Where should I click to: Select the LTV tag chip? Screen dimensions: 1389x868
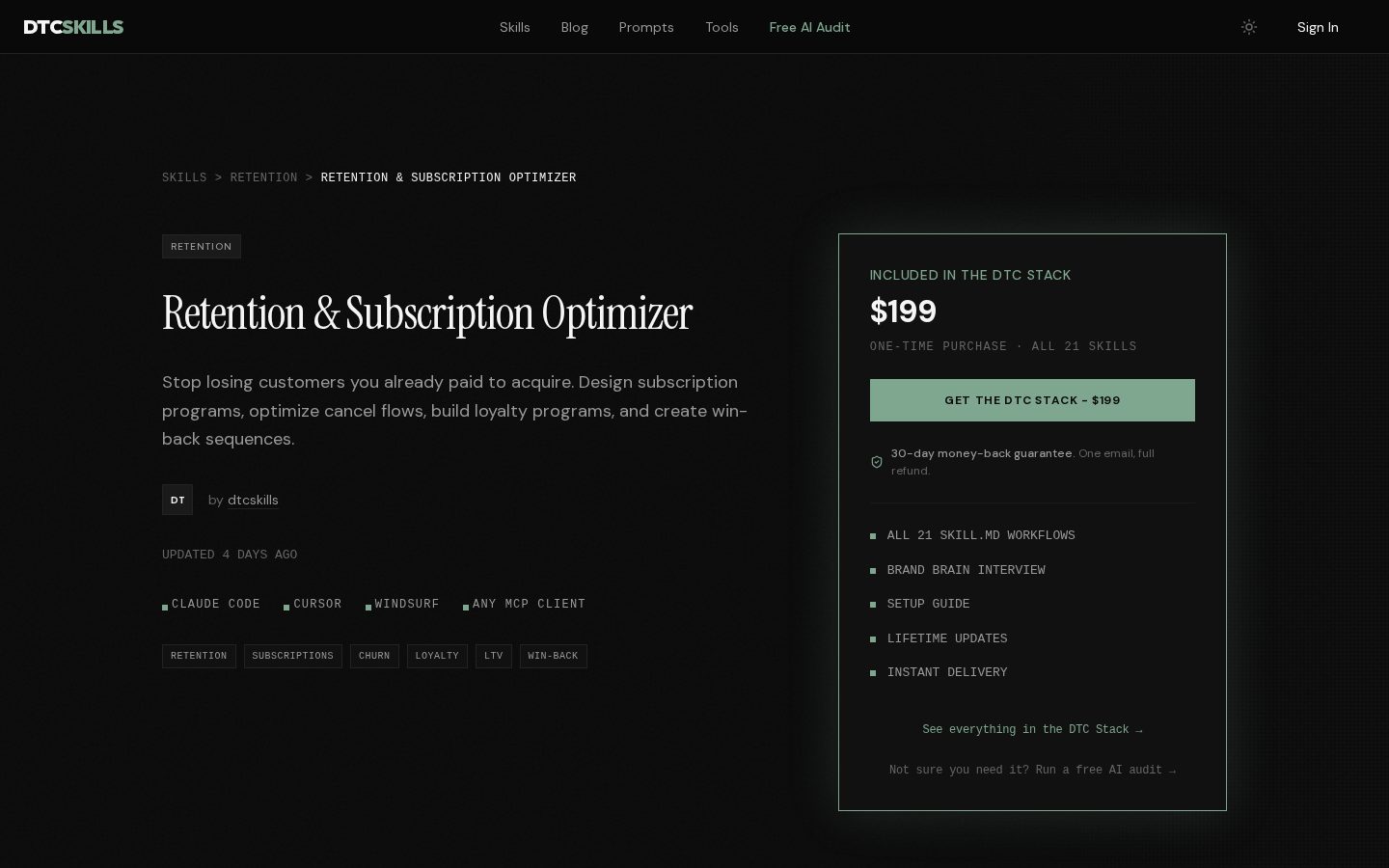494,656
